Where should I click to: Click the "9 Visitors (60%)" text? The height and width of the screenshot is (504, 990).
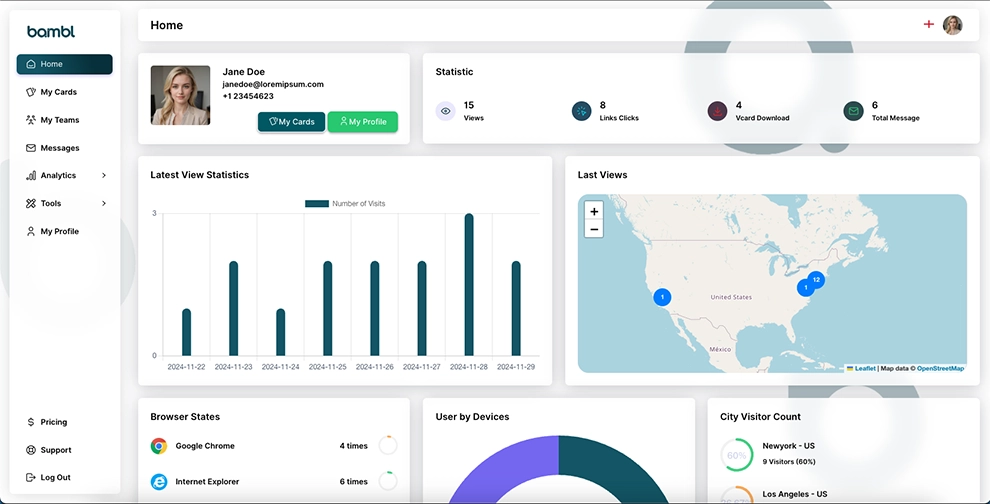coord(789,462)
